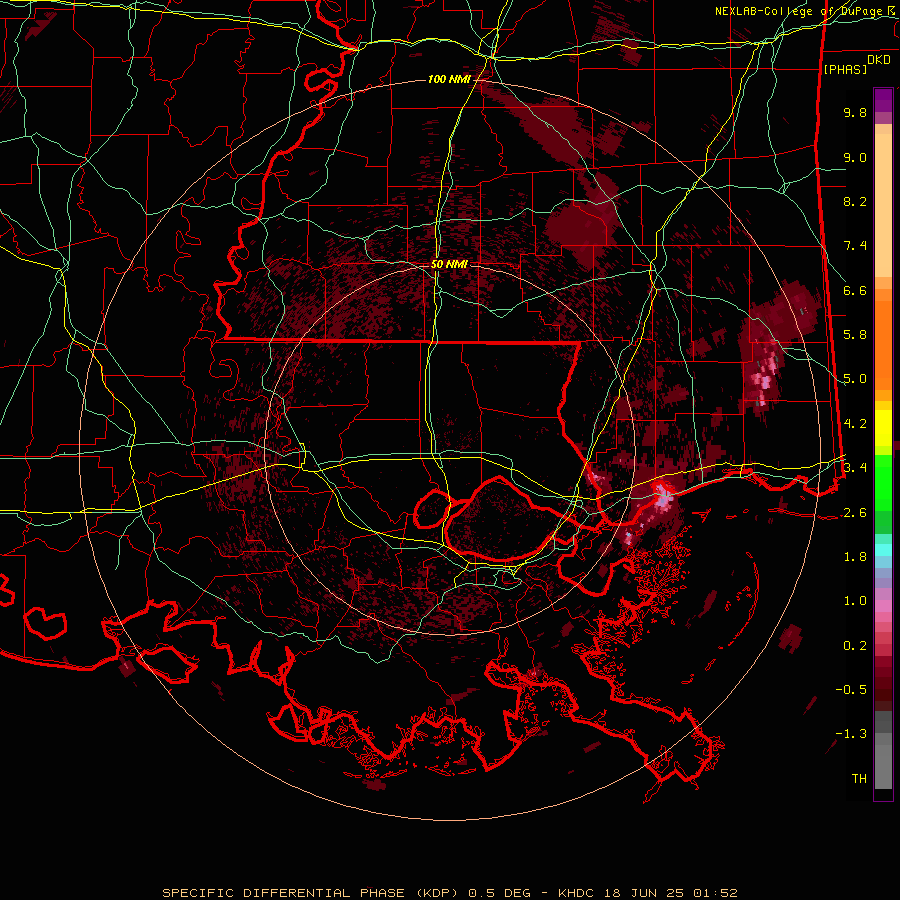Pick the purple swatch at legend top
This screenshot has height=900, width=900.
click(883, 100)
